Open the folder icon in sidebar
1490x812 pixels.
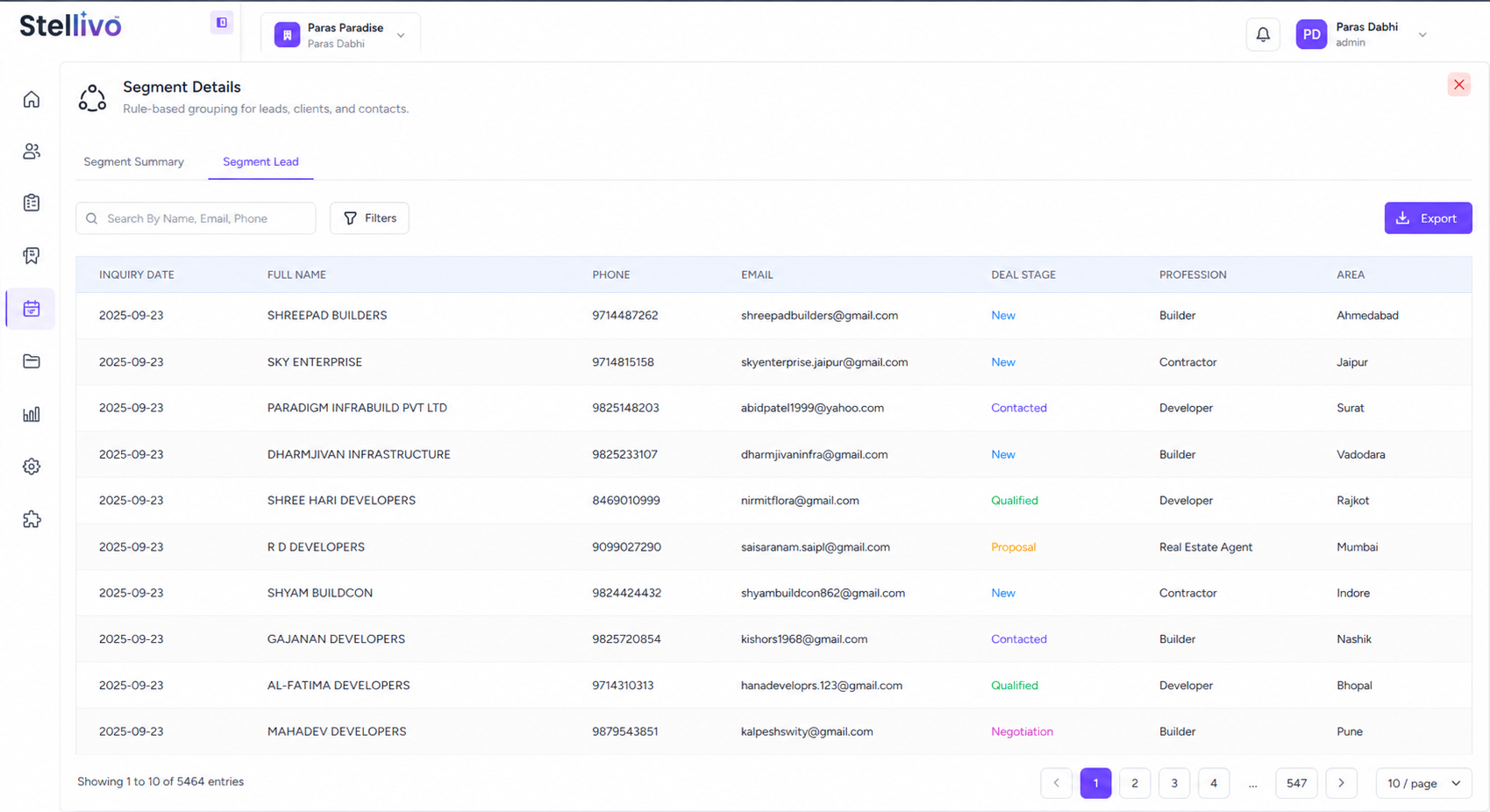(x=32, y=361)
